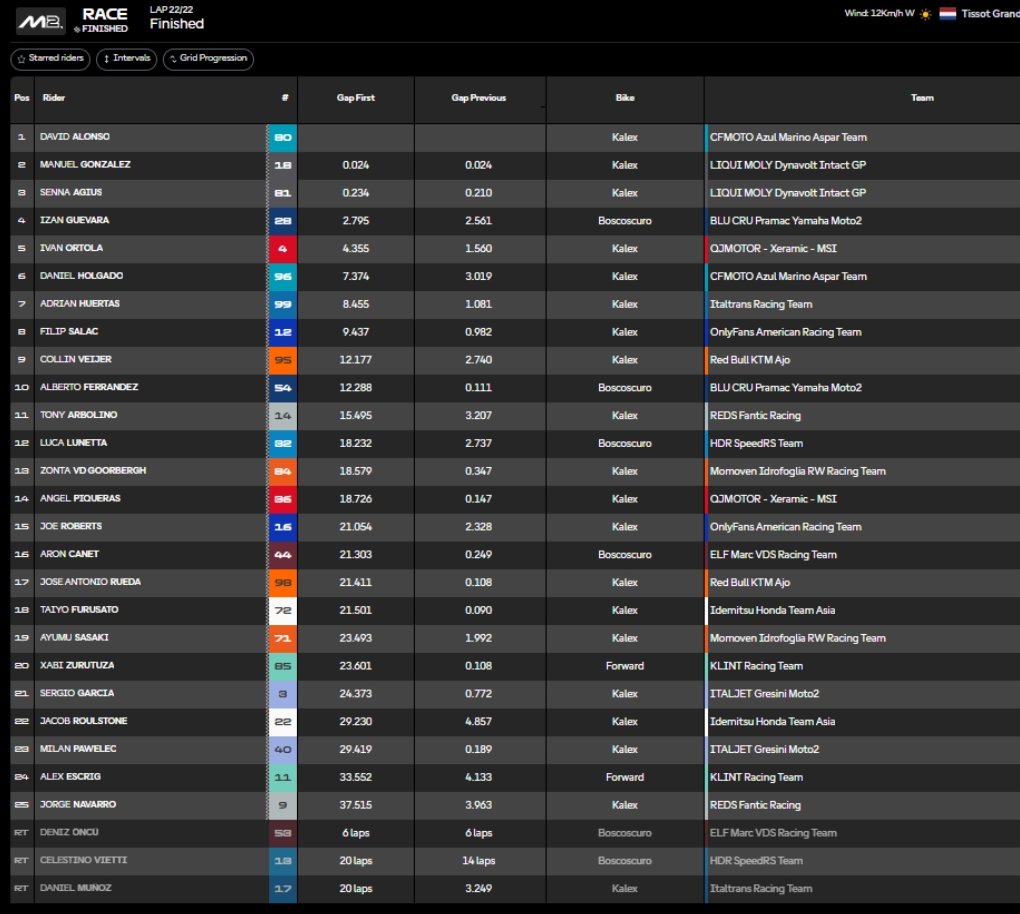Click Forward bike of Xabi Zurutuza
Viewport: 1020px width, 914px height.
(624, 666)
